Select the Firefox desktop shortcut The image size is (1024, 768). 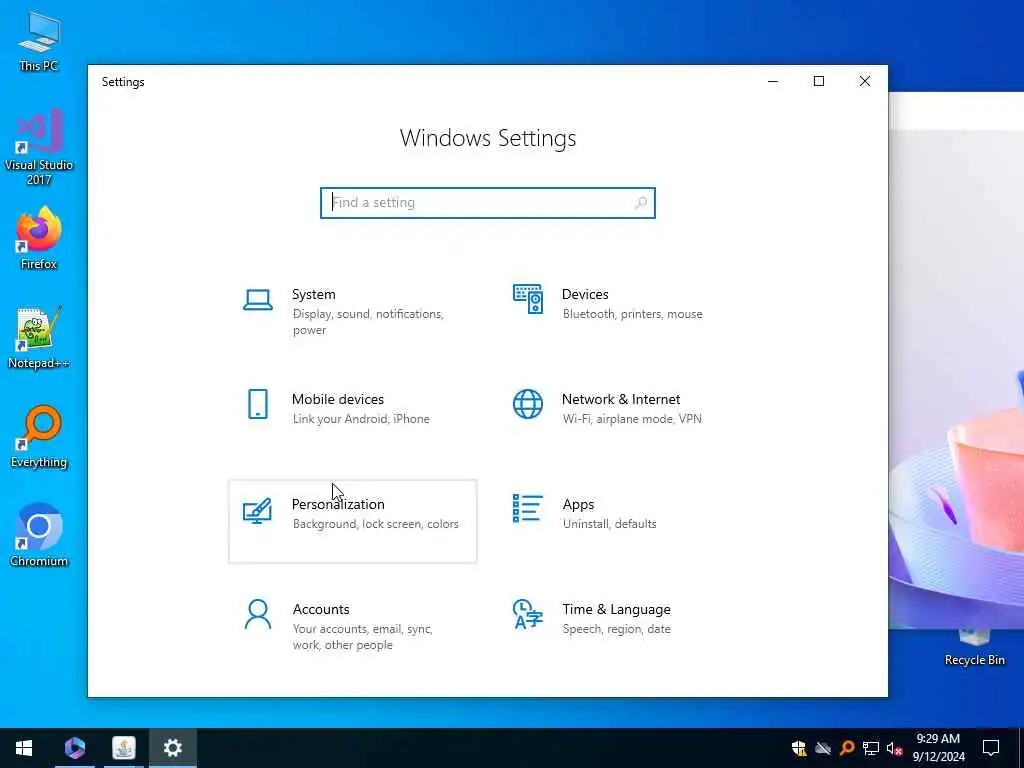(39, 238)
